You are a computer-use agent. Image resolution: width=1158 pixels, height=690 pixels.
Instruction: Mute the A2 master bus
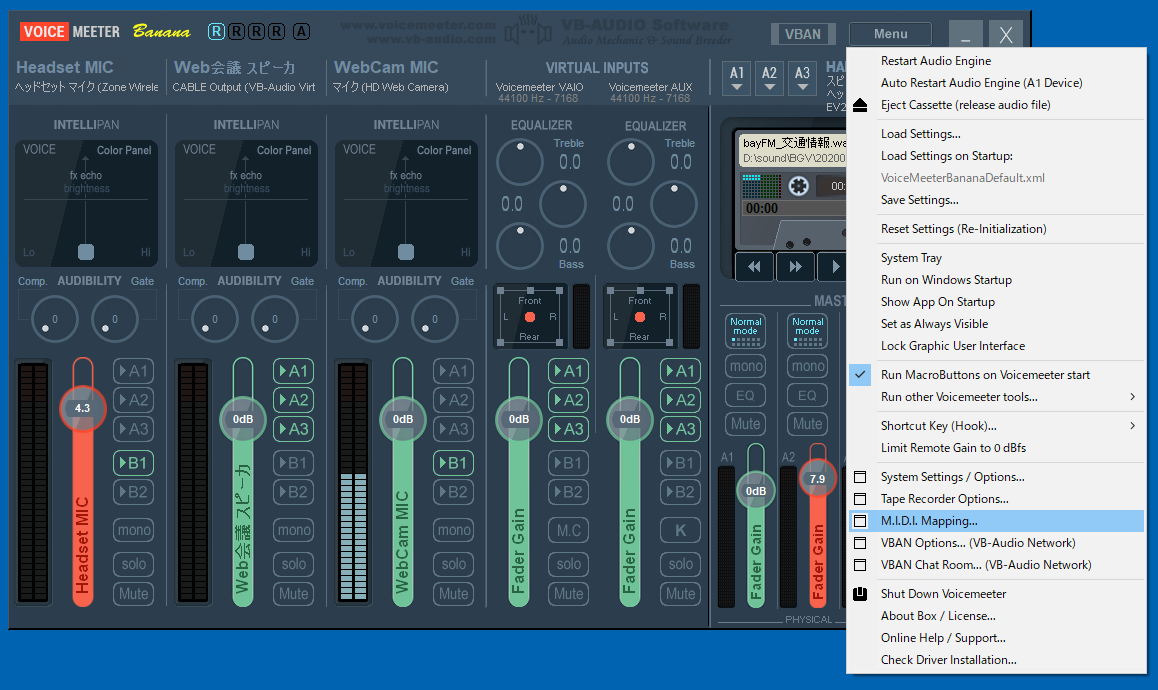[x=807, y=424]
